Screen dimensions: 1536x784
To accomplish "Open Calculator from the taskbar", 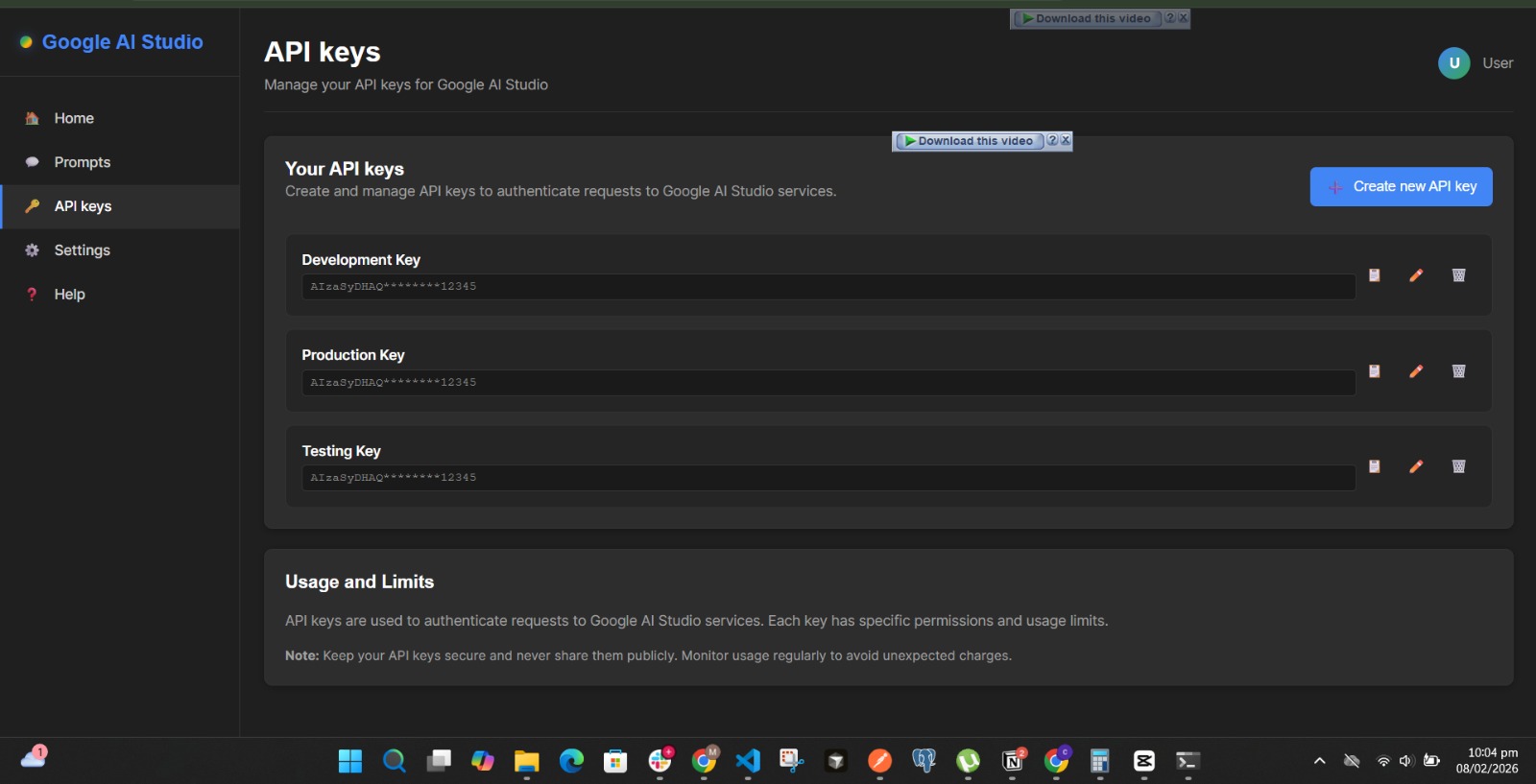I will tap(1100, 761).
